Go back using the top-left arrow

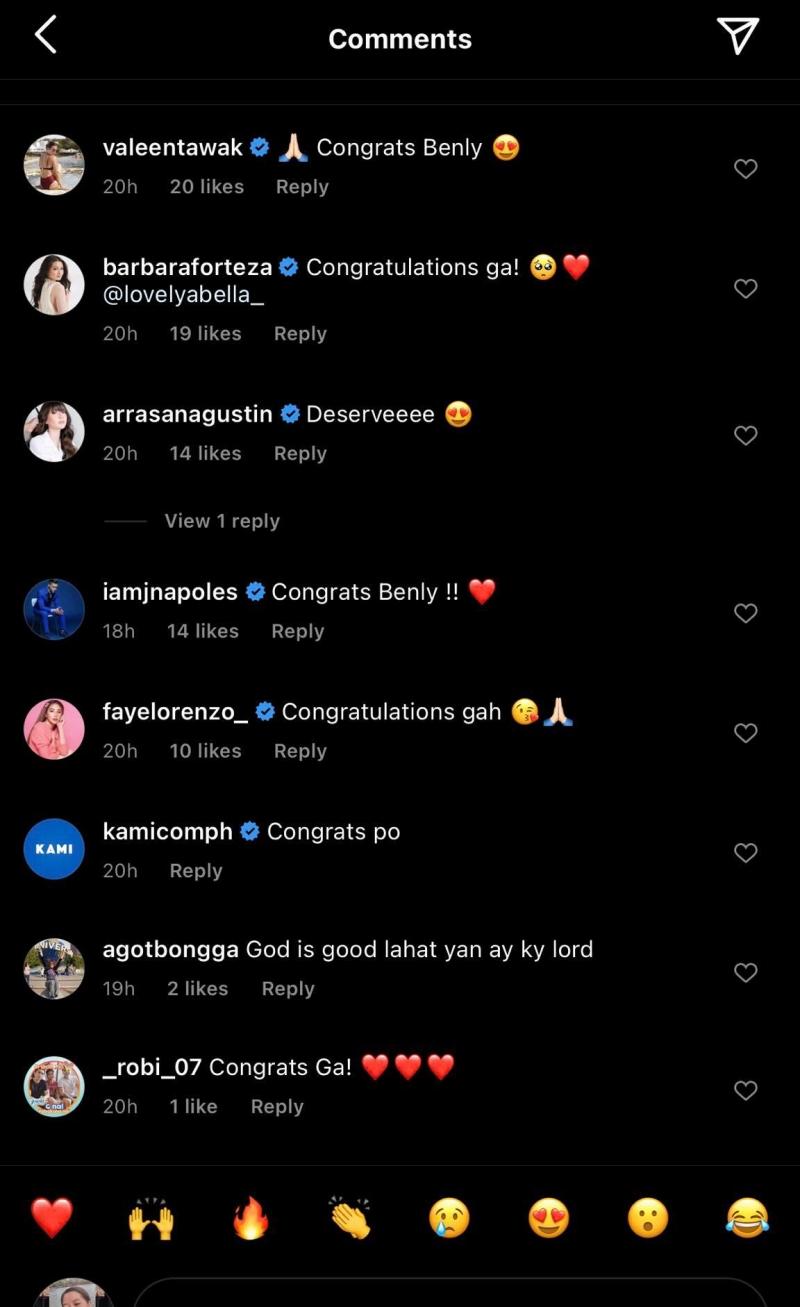(x=46, y=36)
